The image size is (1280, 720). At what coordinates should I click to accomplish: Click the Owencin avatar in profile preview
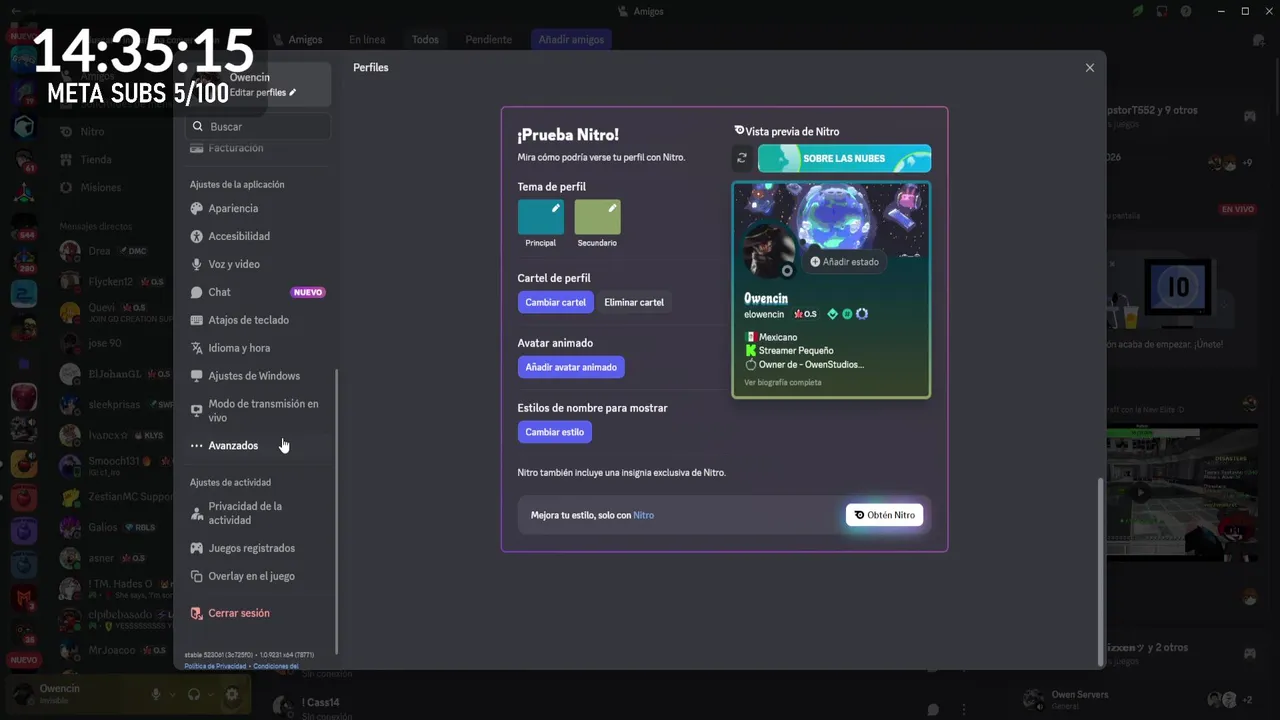coord(769,250)
